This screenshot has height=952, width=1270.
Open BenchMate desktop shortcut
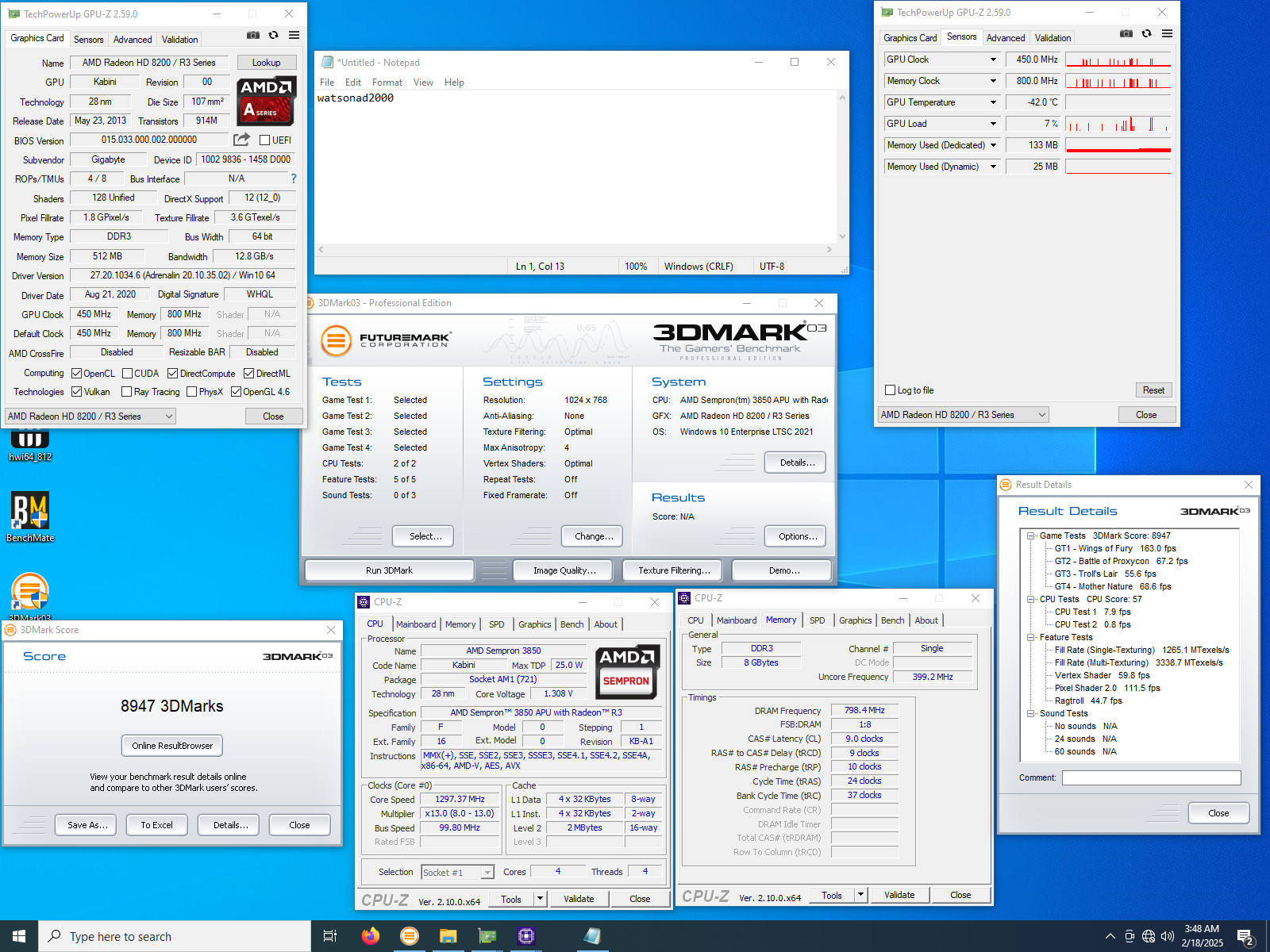(30, 517)
